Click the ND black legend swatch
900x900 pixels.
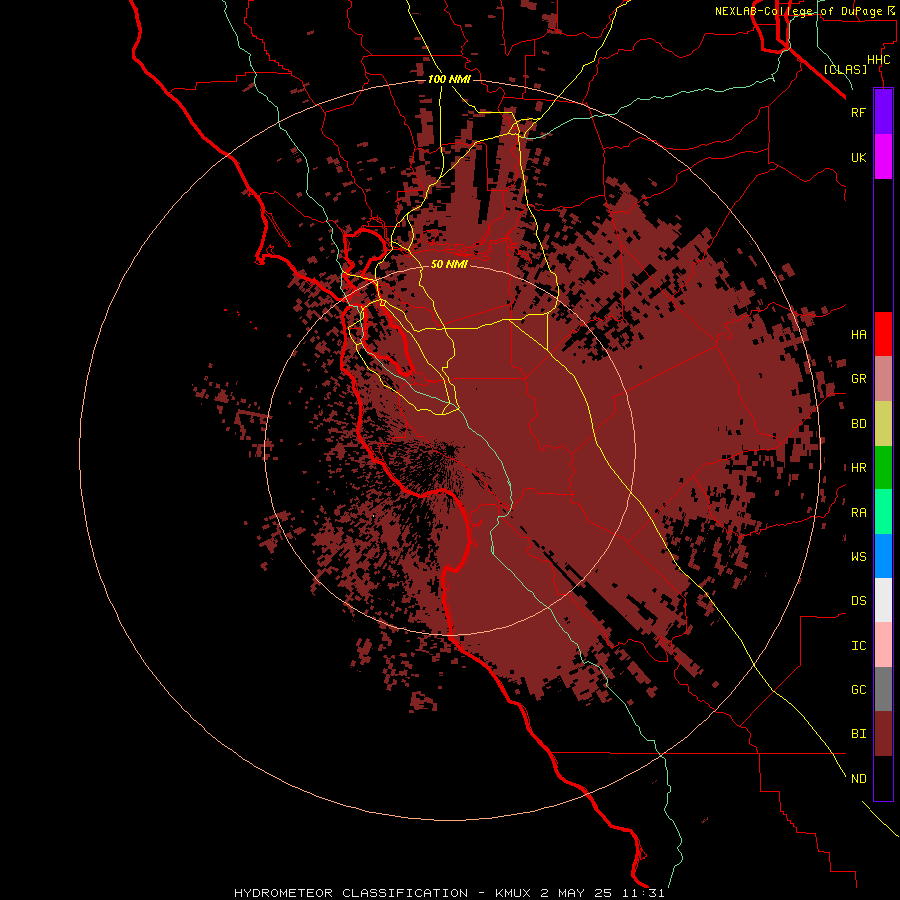pyautogui.click(x=883, y=778)
